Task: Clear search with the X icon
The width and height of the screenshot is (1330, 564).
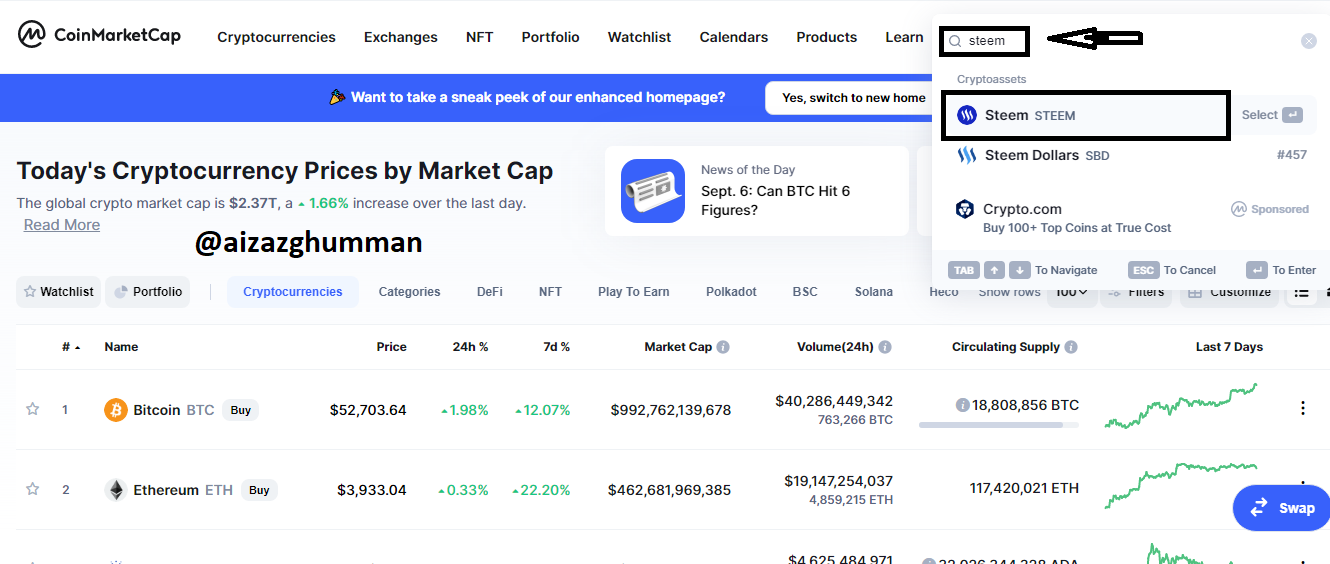Action: [1309, 41]
